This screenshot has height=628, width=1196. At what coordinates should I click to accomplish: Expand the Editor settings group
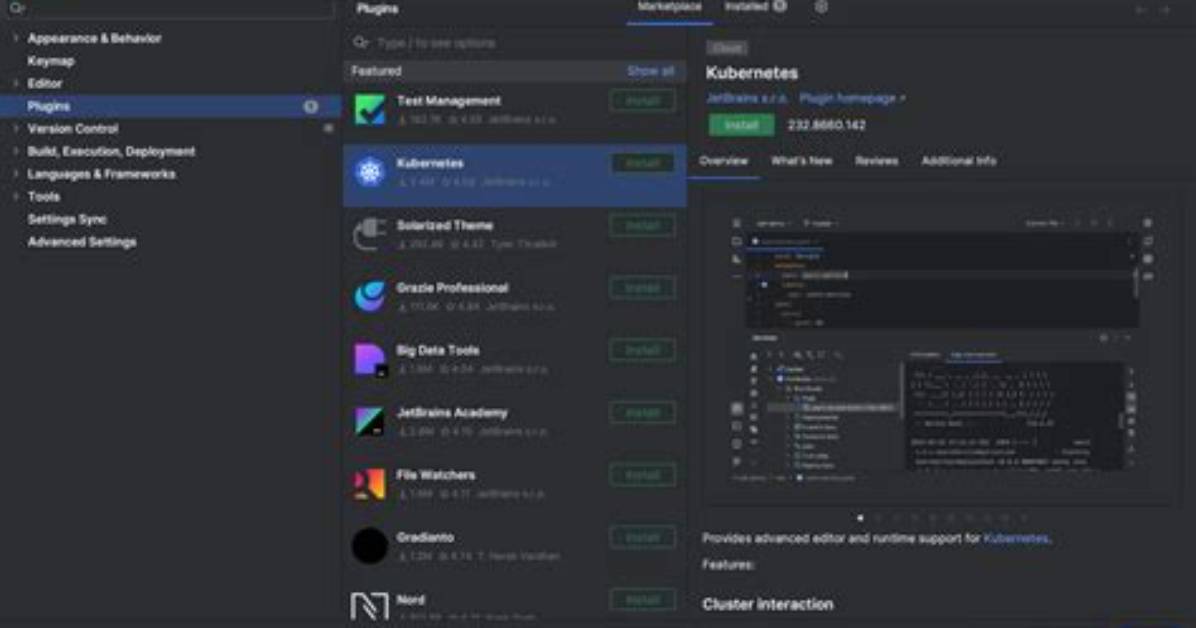pos(16,83)
